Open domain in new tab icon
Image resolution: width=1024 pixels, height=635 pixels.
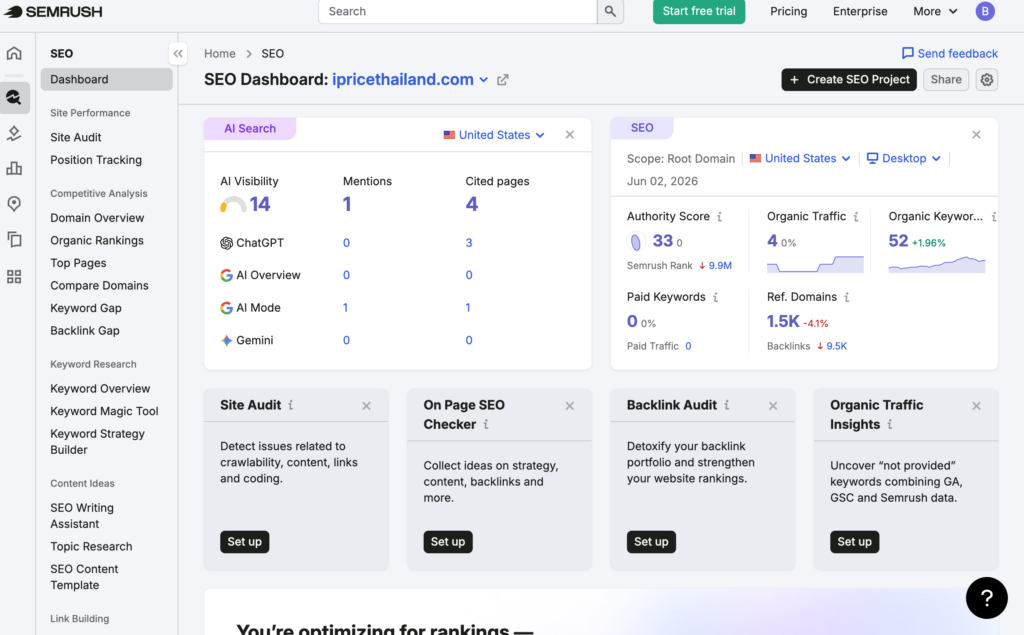click(503, 80)
